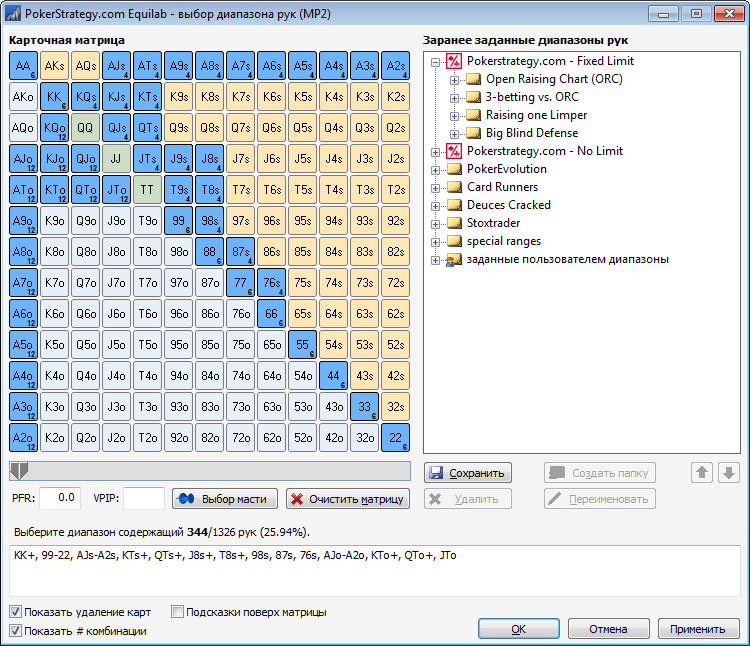Image resolution: width=750 pixels, height=646 pixels.
Task: Toggle the A5o offsuit hand cell
Action: point(23,344)
